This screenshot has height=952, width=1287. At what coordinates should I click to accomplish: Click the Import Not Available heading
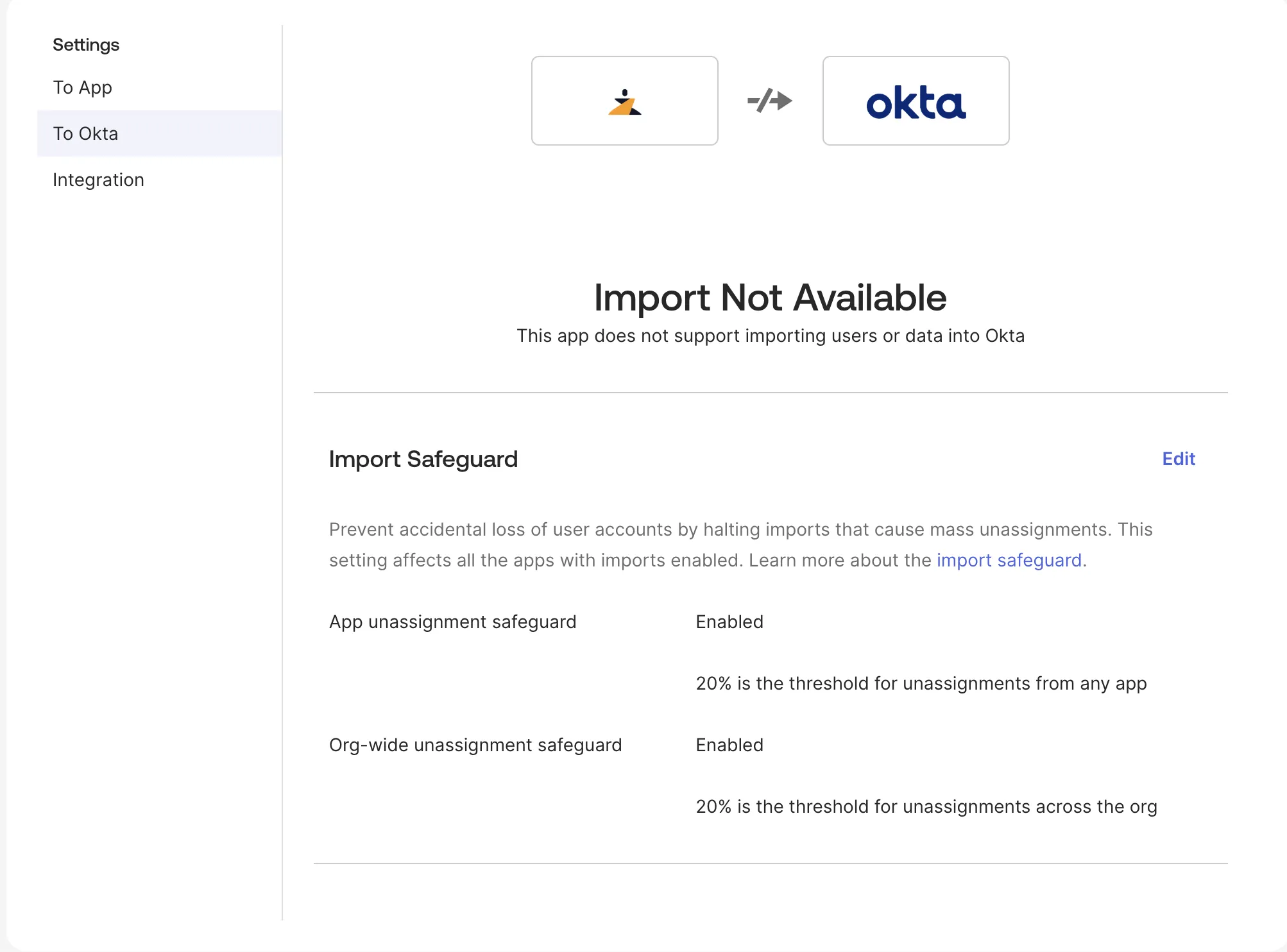pos(770,298)
